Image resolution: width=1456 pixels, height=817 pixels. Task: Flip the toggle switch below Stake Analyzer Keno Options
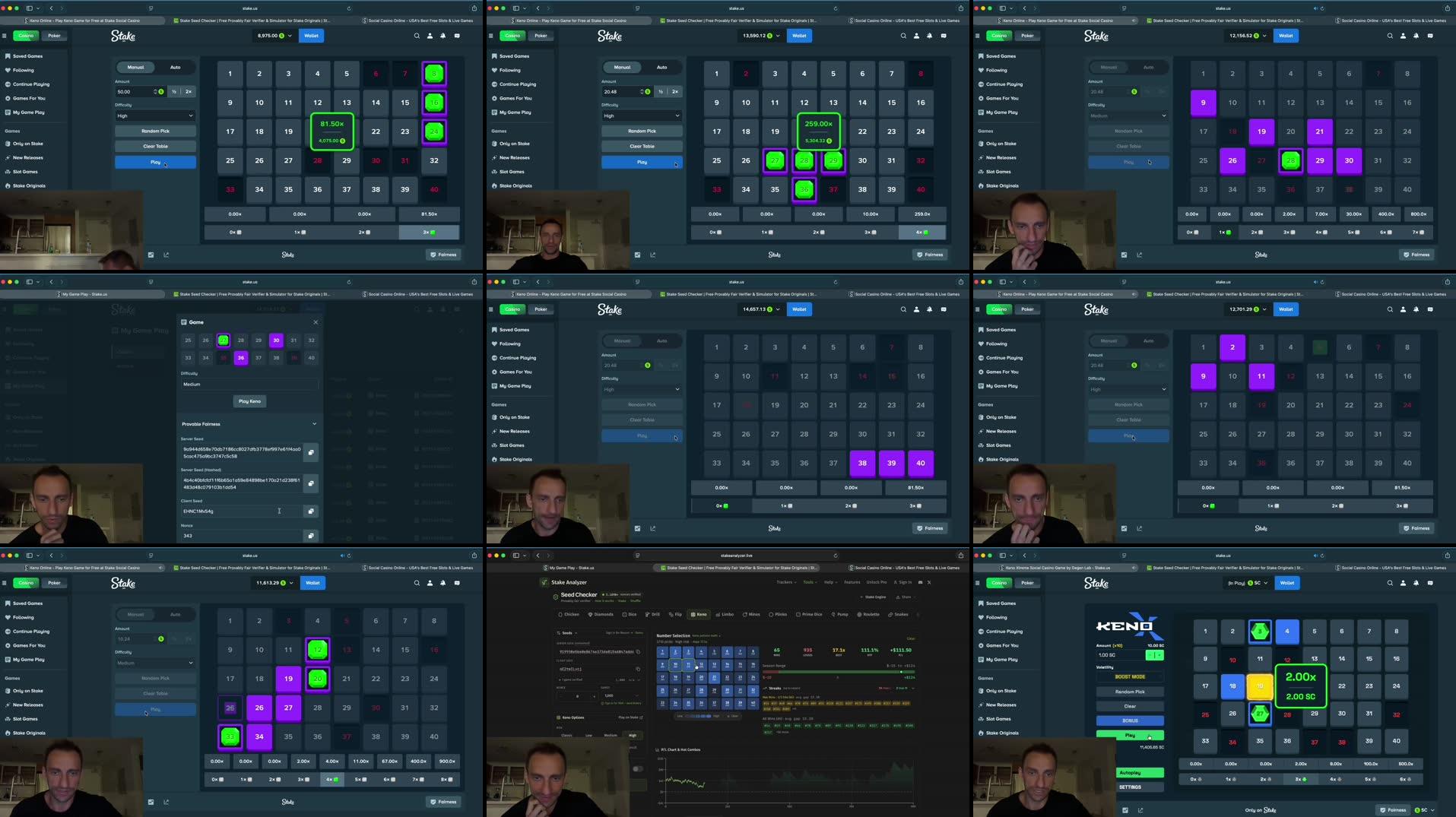click(638, 768)
